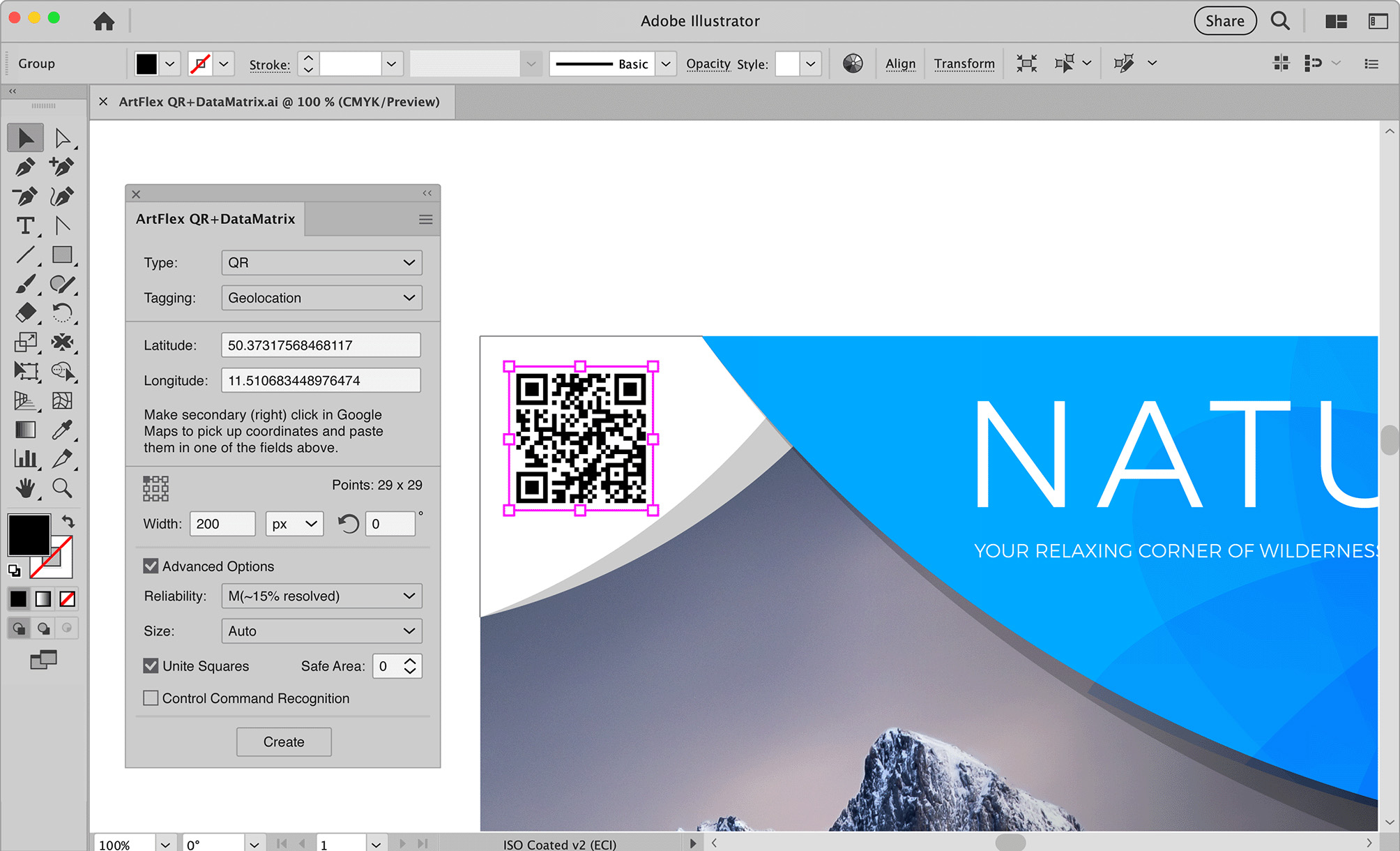This screenshot has width=1400, height=851.
Task: Select the Direct Selection tool
Action: click(x=62, y=138)
